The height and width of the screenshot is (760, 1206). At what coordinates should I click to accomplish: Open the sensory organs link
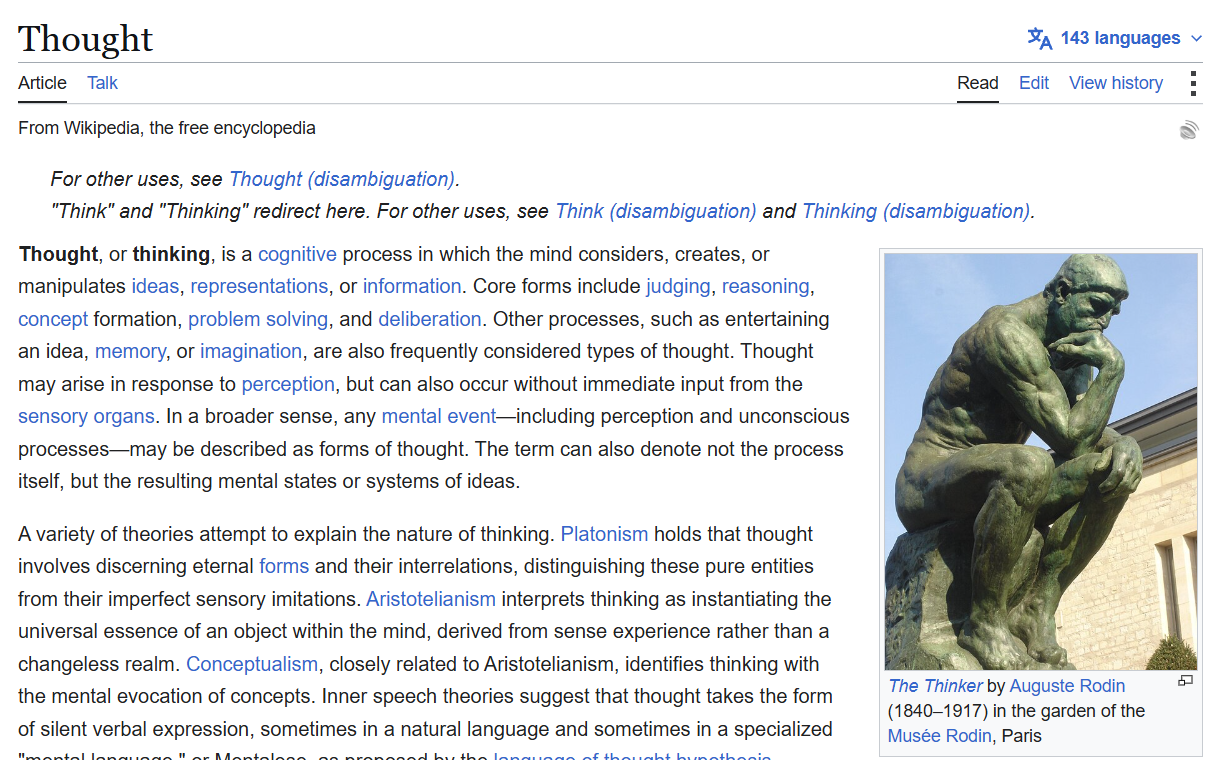pyautogui.click(x=86, y=416)
